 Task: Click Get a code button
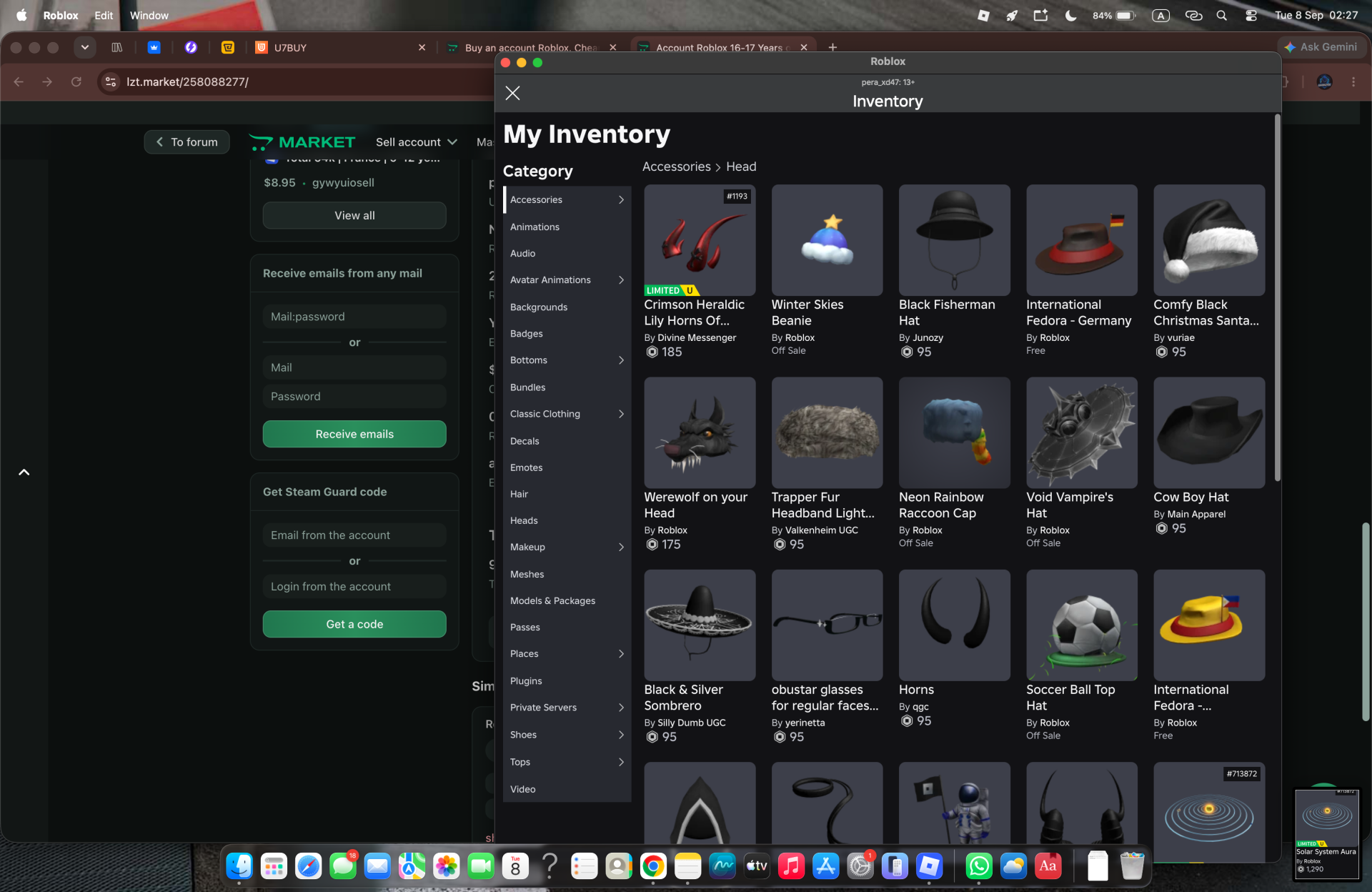[354, 624]
